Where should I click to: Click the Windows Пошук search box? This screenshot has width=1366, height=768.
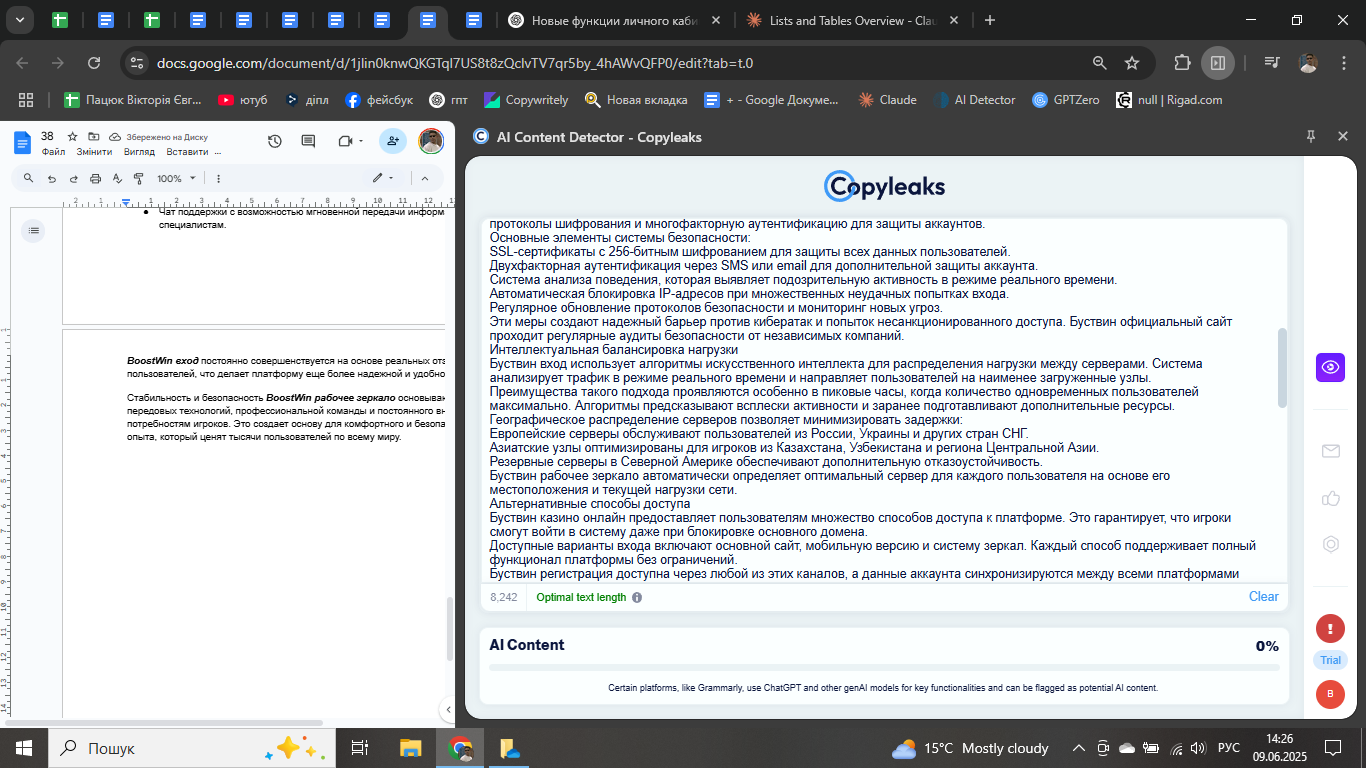[190, 748]
